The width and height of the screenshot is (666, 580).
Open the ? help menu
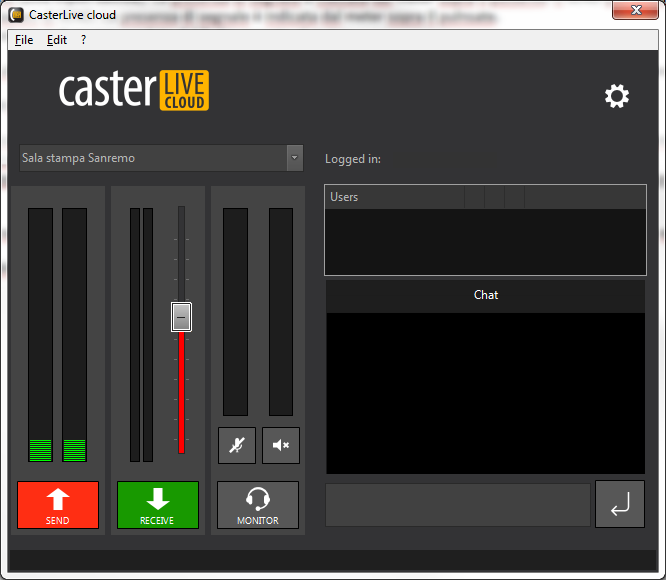click(x=83, y=40)
